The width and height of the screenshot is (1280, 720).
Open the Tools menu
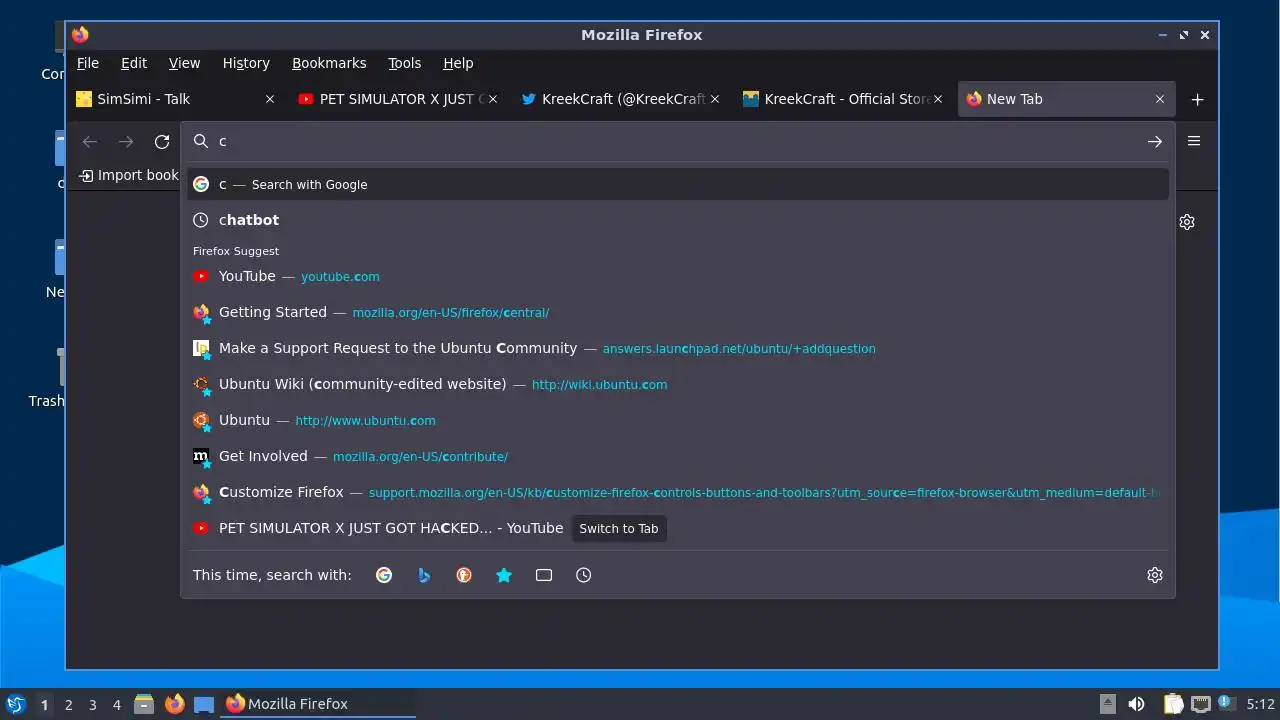(x=404, y=63)
